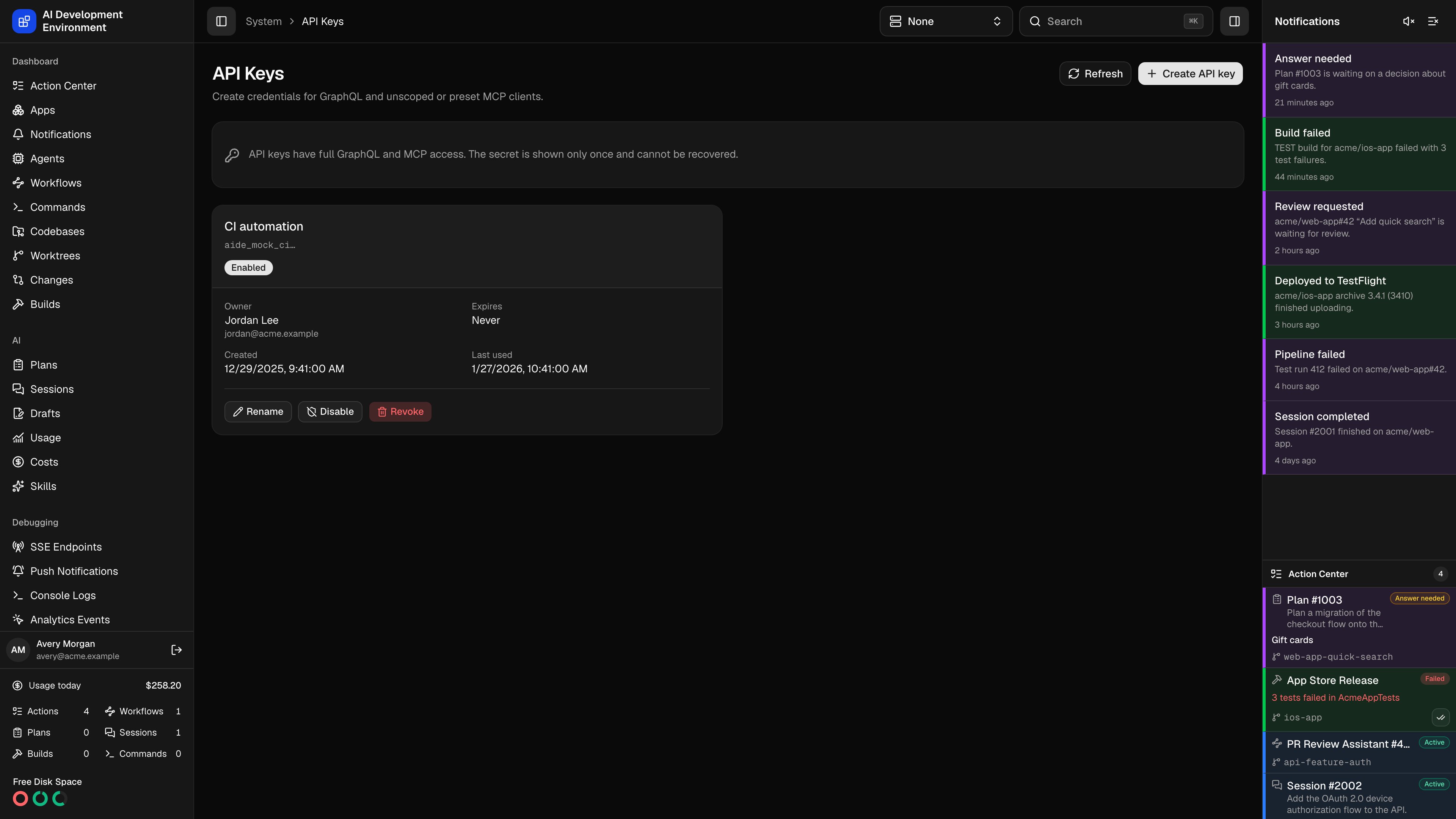Click the Builds hammer icon in sidebar
Image resolution: width=1456 pixels, height=819 pixels.
(18, 304)
